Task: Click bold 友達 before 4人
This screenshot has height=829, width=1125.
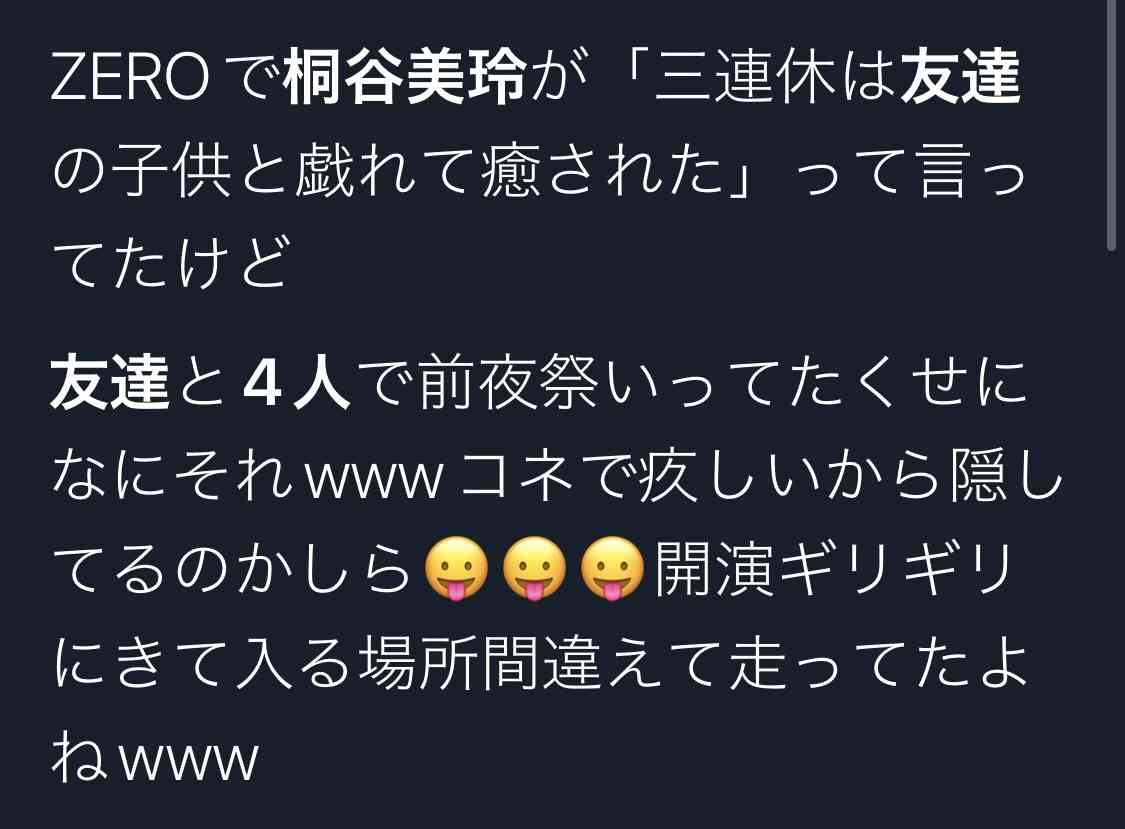Action: [110, 383]
